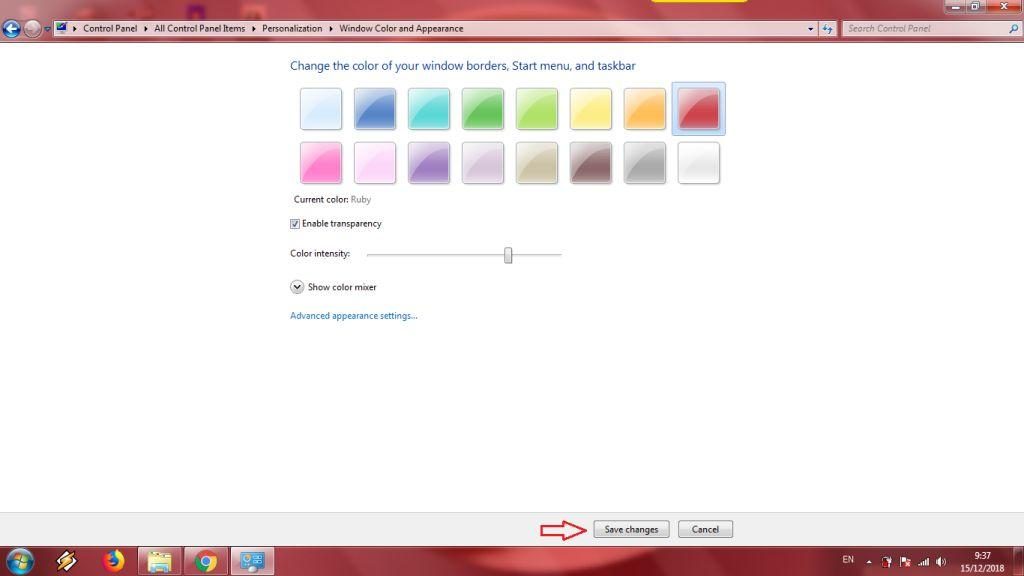The height and width of the screenshot is (576, 1024).
Task: Expand arrow after Personalization breadcrumb
Action: [x=330, y=29]
